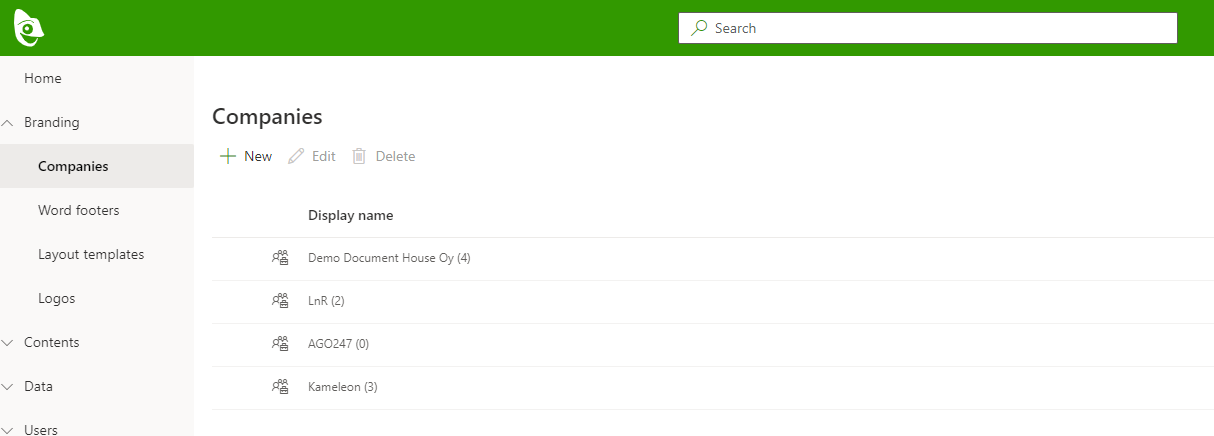This screenshot has height=436, width=1214.
Task: Click the plus icon for New
Action: coord(228,156)
